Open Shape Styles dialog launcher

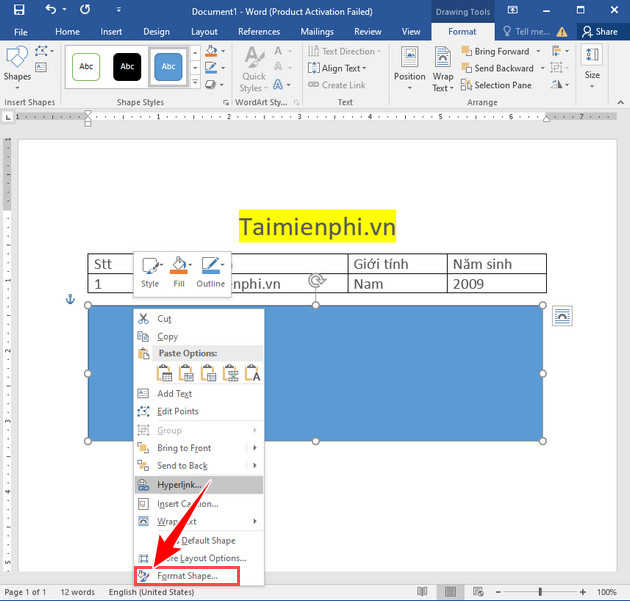point(226,102)
